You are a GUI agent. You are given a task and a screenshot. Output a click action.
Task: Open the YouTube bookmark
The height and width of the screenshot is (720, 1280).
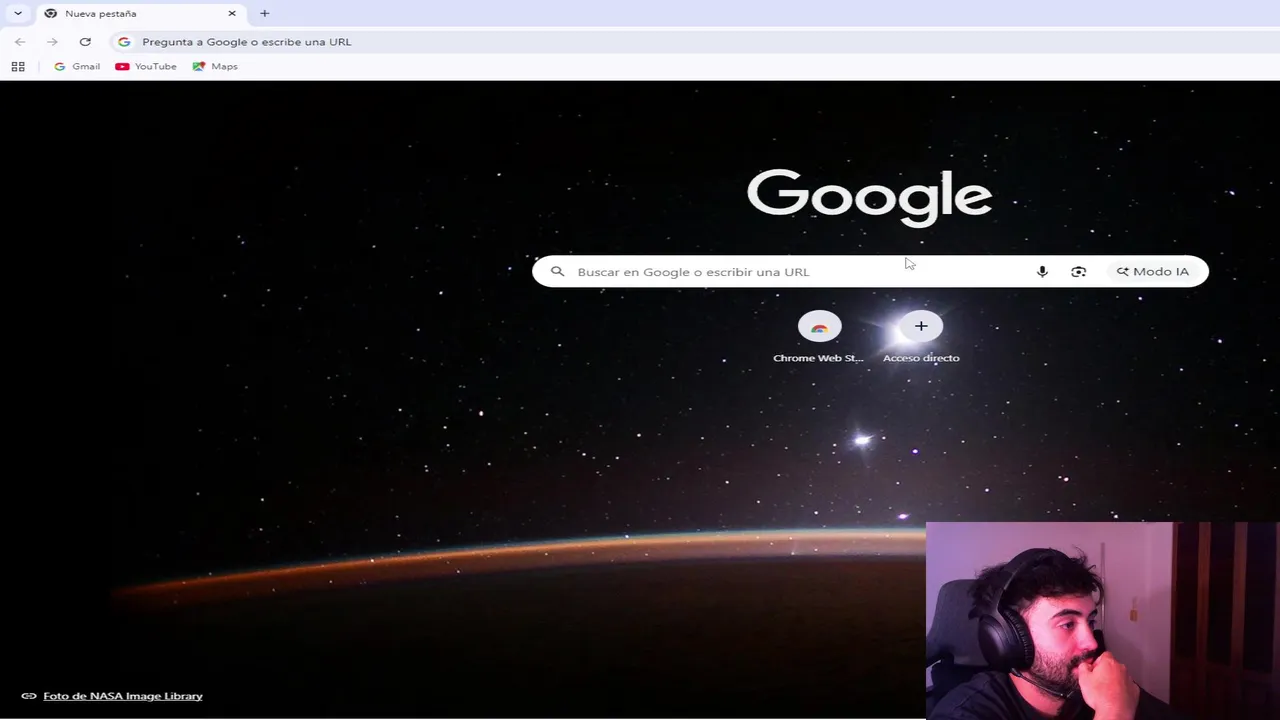pos(146,67)
